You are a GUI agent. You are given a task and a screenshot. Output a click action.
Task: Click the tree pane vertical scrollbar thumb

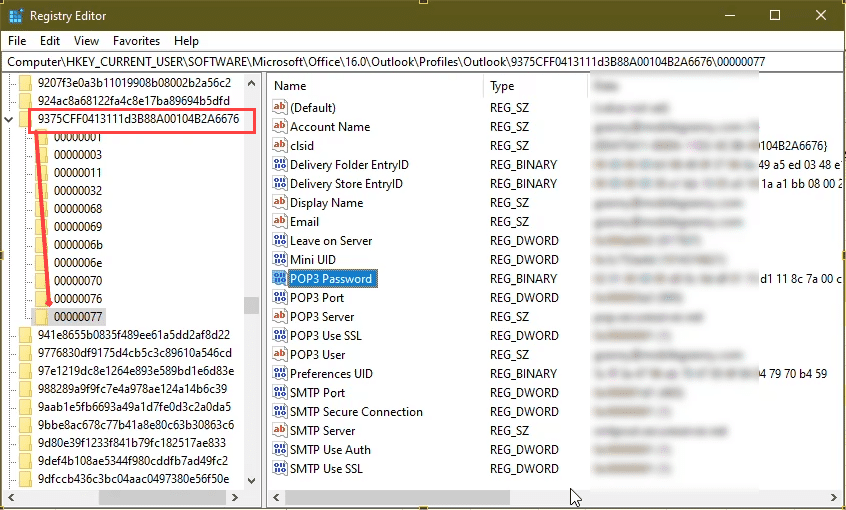251,305
